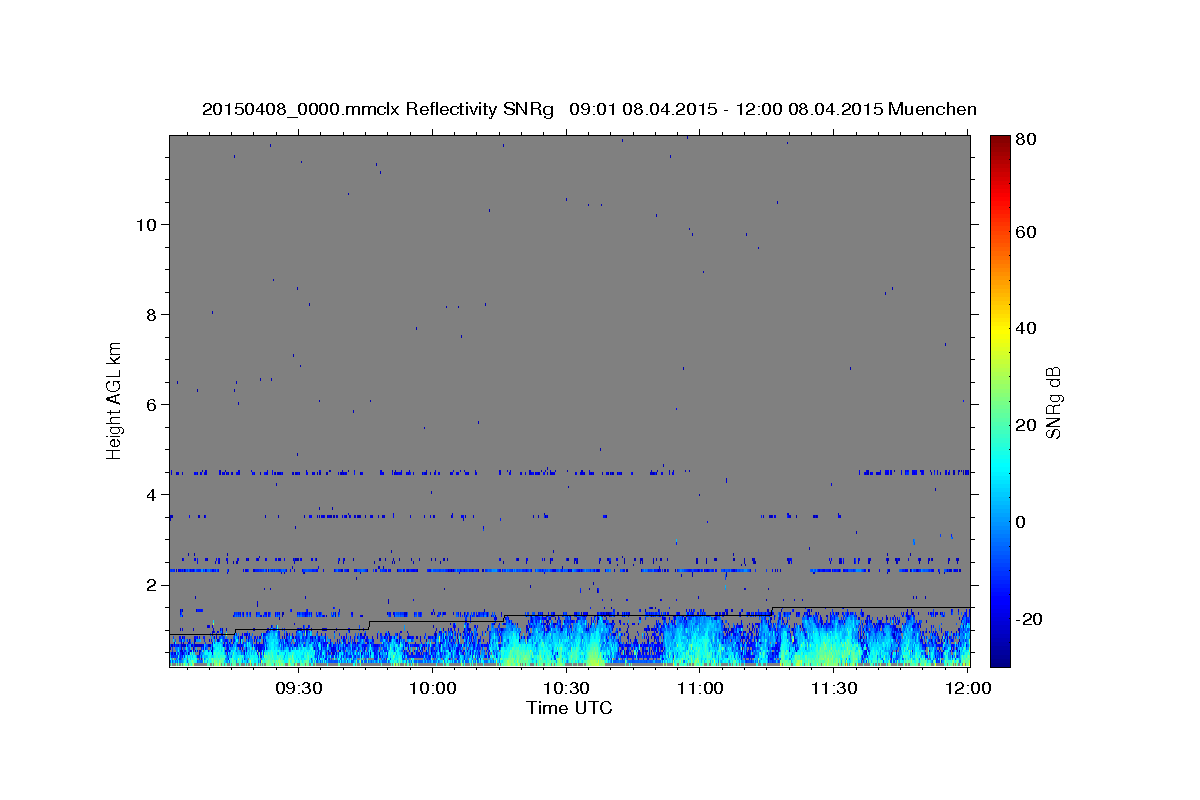Click the colorbar value 80
The width and height of the screenshot is (1200, 800).
pos(1027,139)
